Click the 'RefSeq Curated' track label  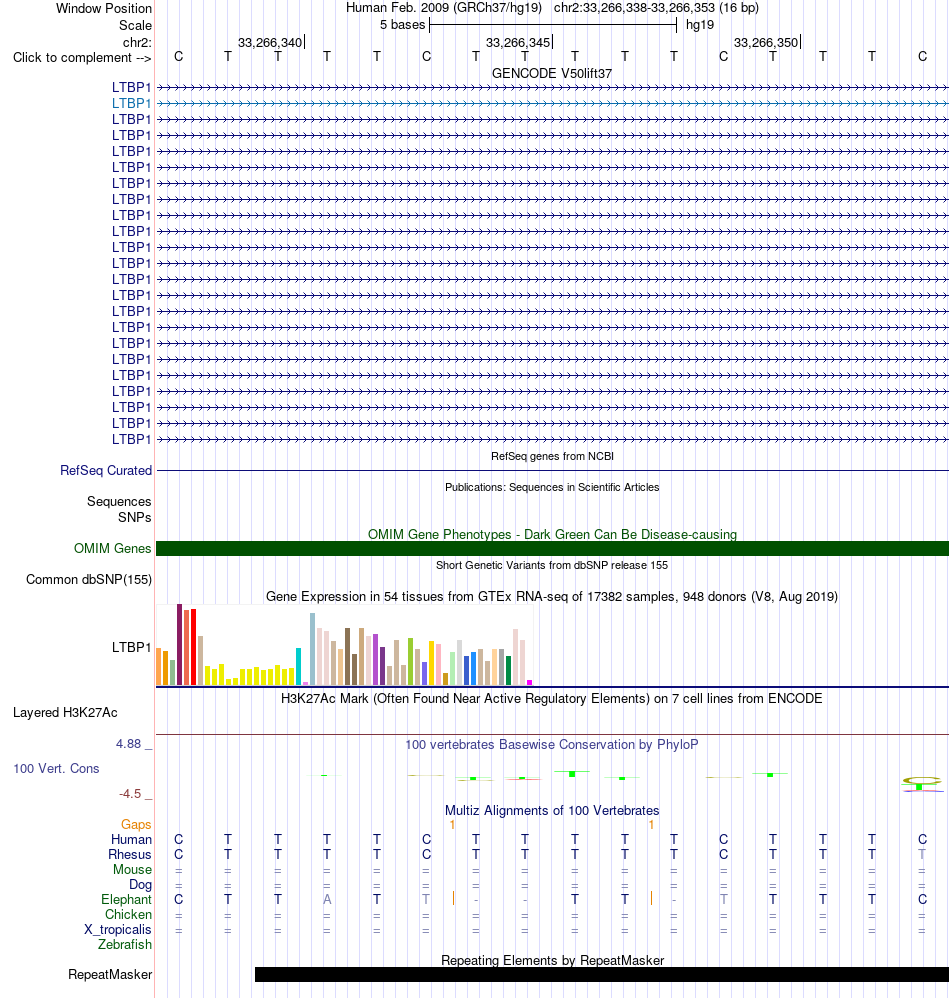click(x=106, y=470)
